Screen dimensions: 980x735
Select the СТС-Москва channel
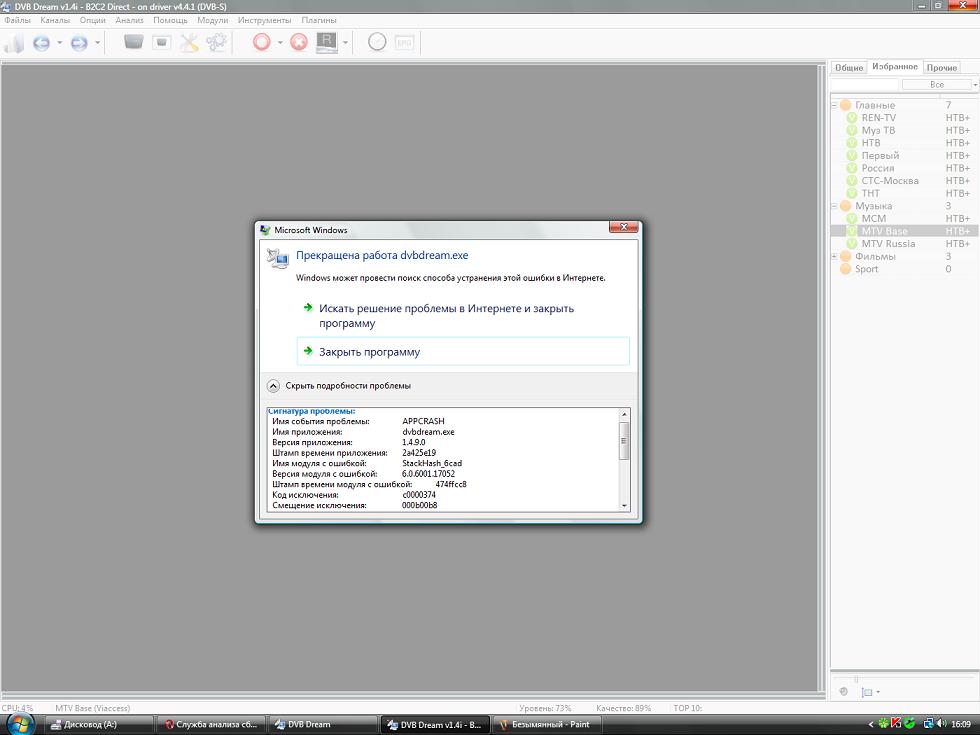[890, 181]
